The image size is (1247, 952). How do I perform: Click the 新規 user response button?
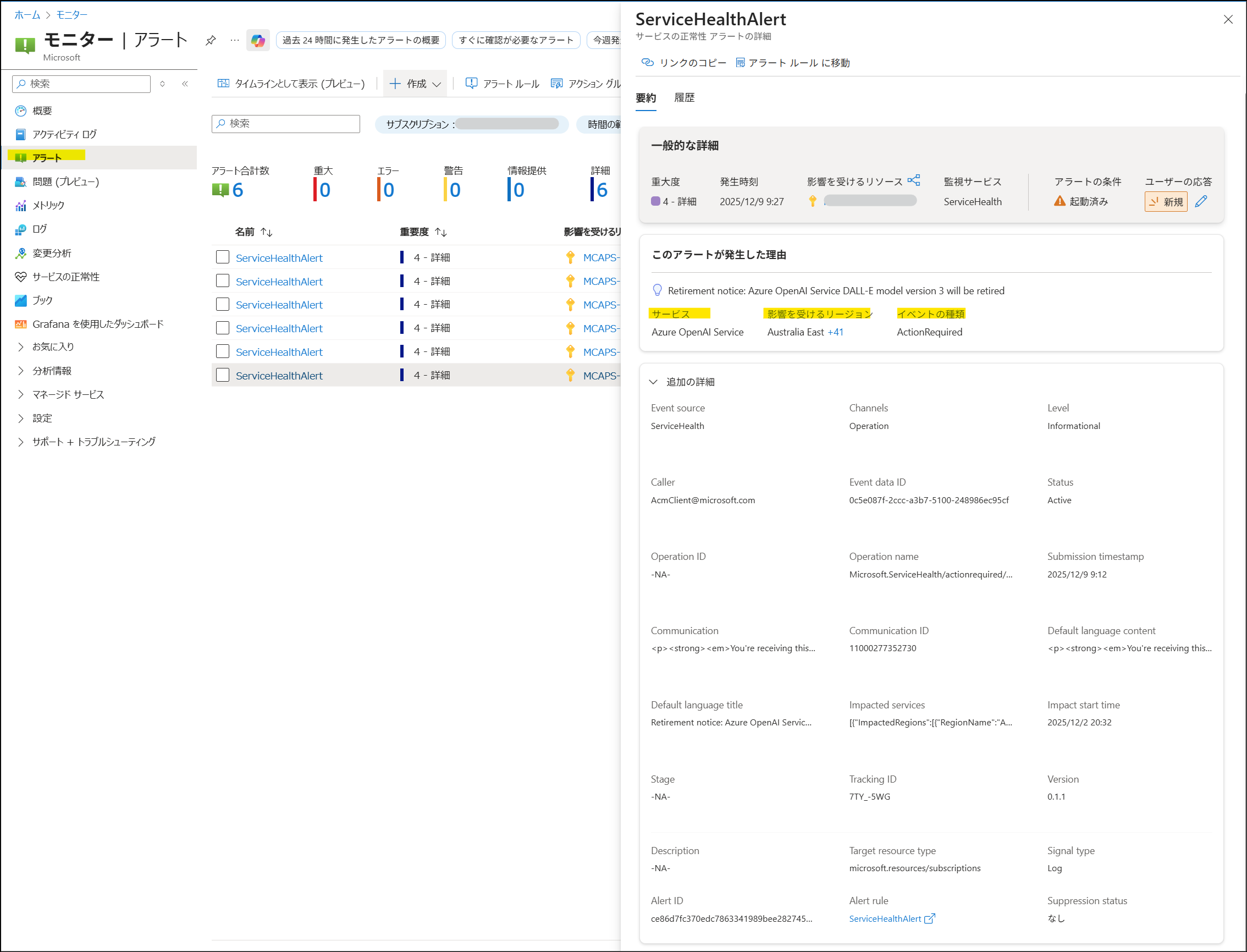[x=1166, y=201]
